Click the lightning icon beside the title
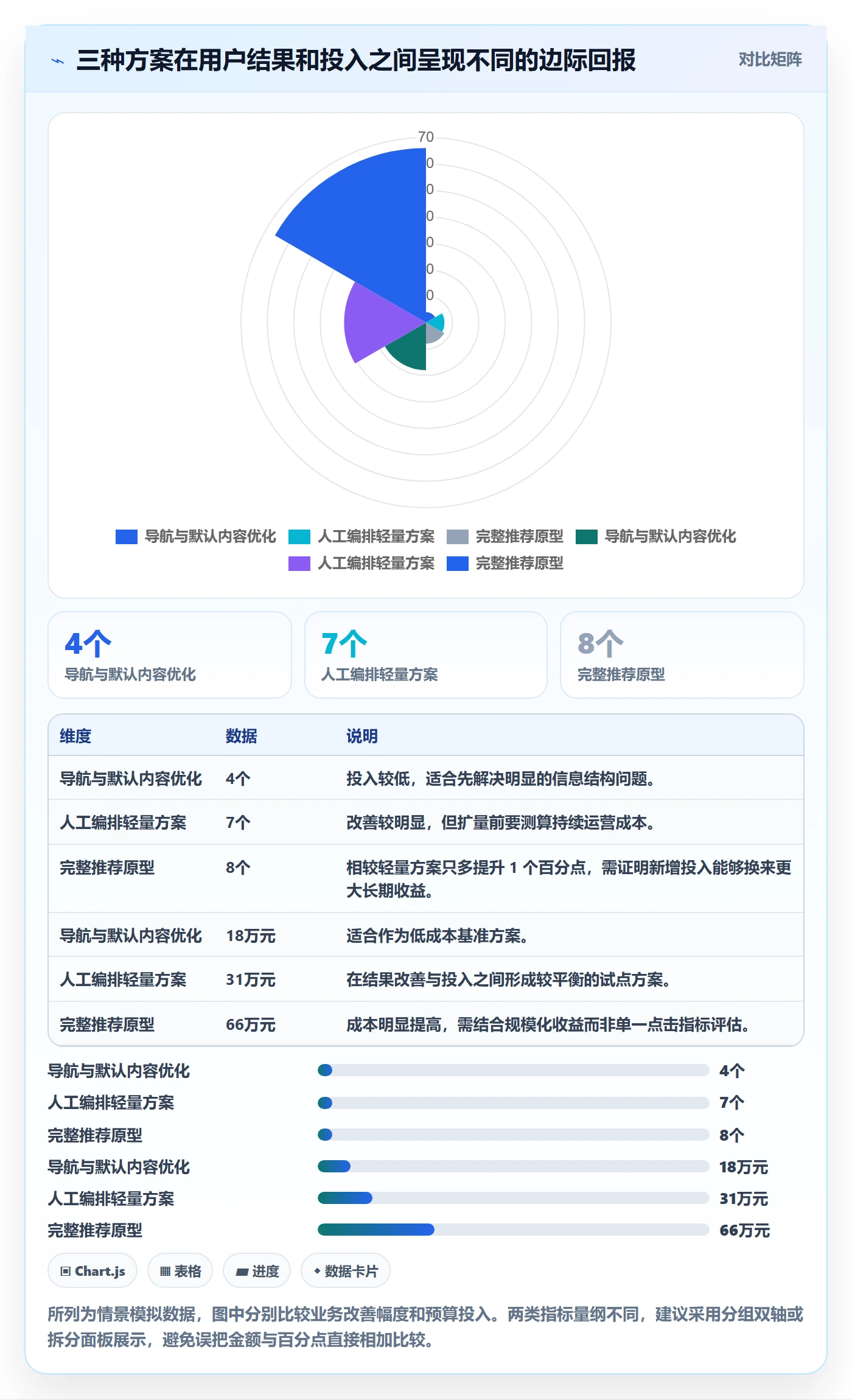The height and width of the screenshot is (1400, 852). click(x=58, y=61)
